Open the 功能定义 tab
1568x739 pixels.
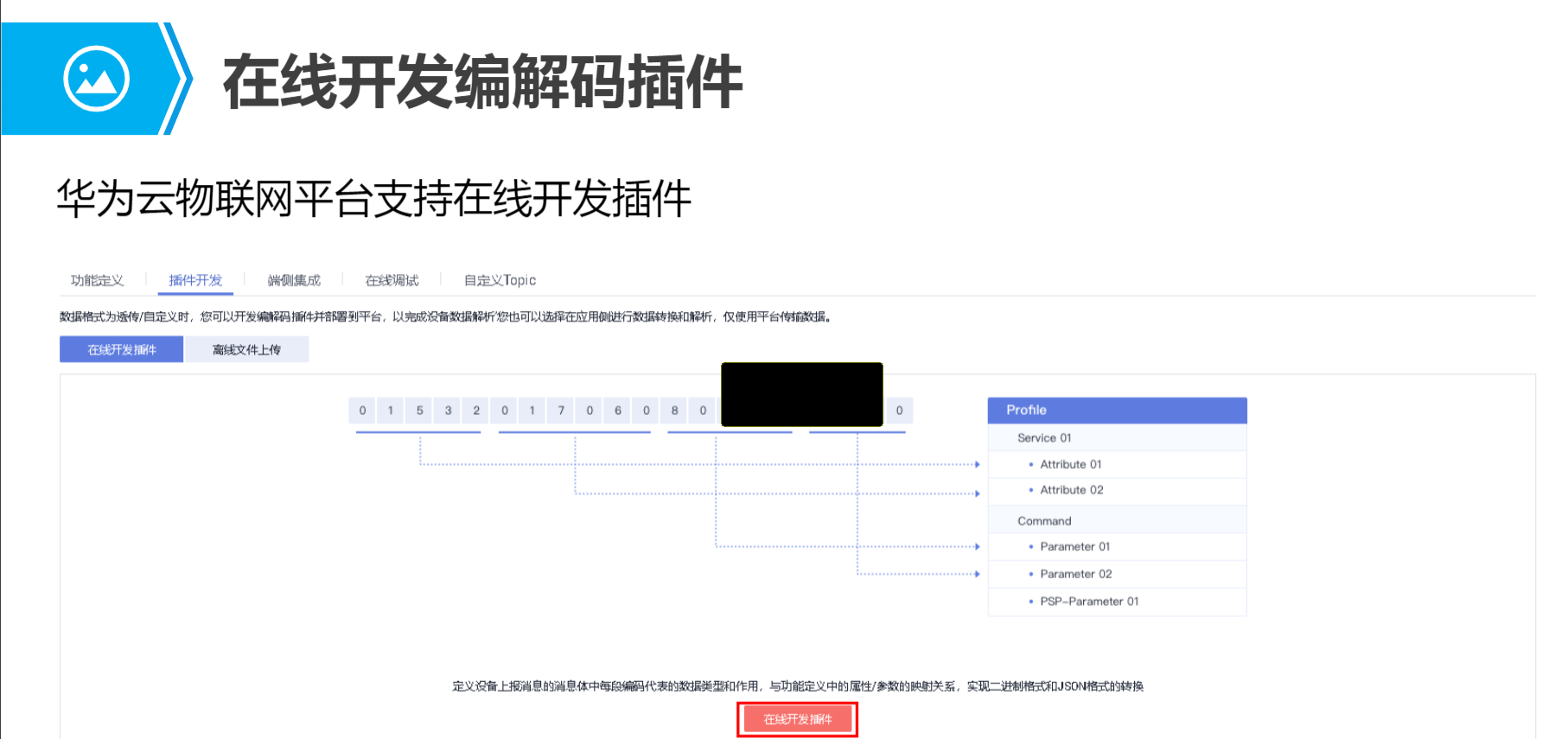click(97, 280)
